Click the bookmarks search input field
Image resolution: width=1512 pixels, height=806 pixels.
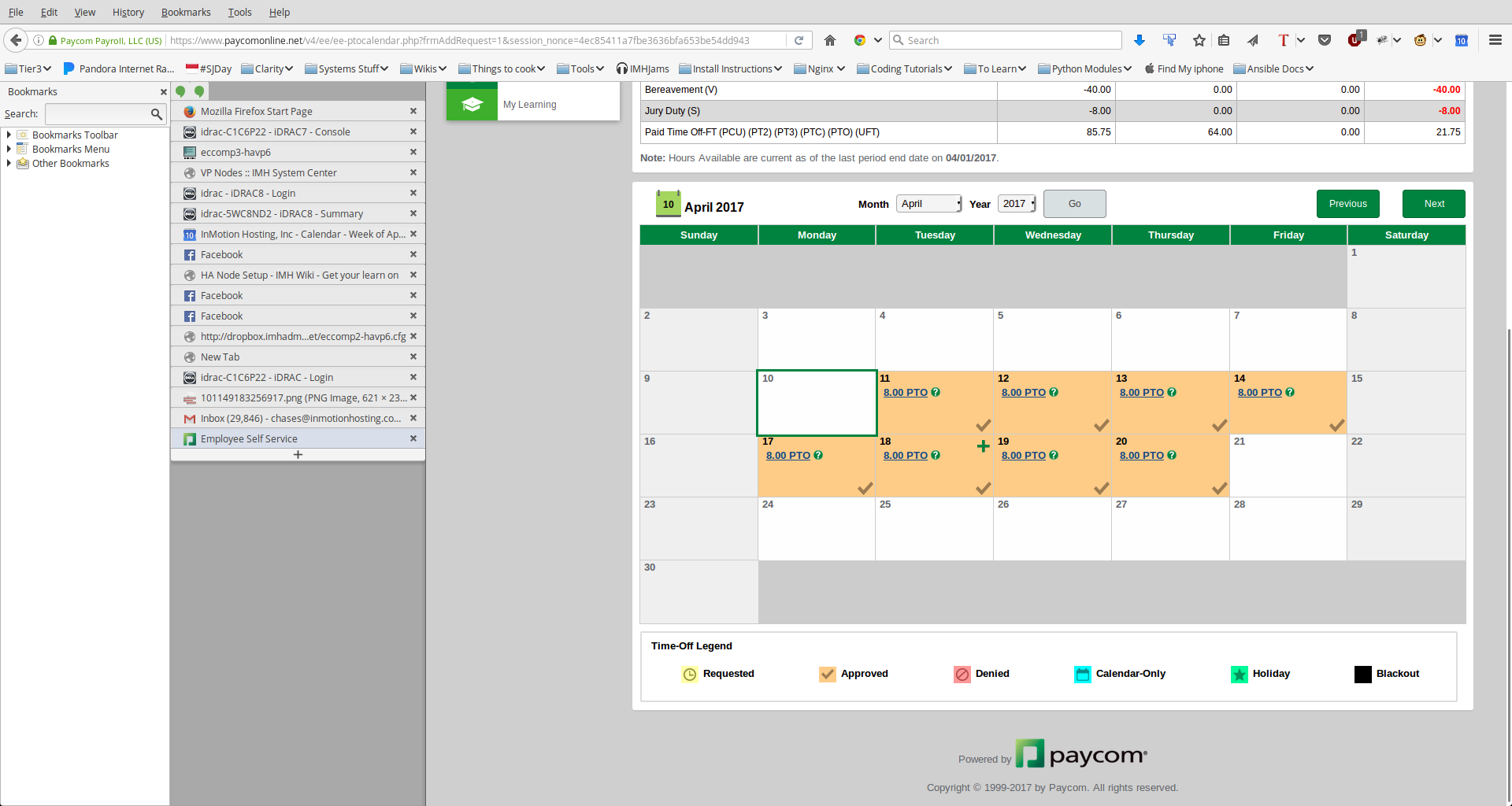(x=98, y=114)
